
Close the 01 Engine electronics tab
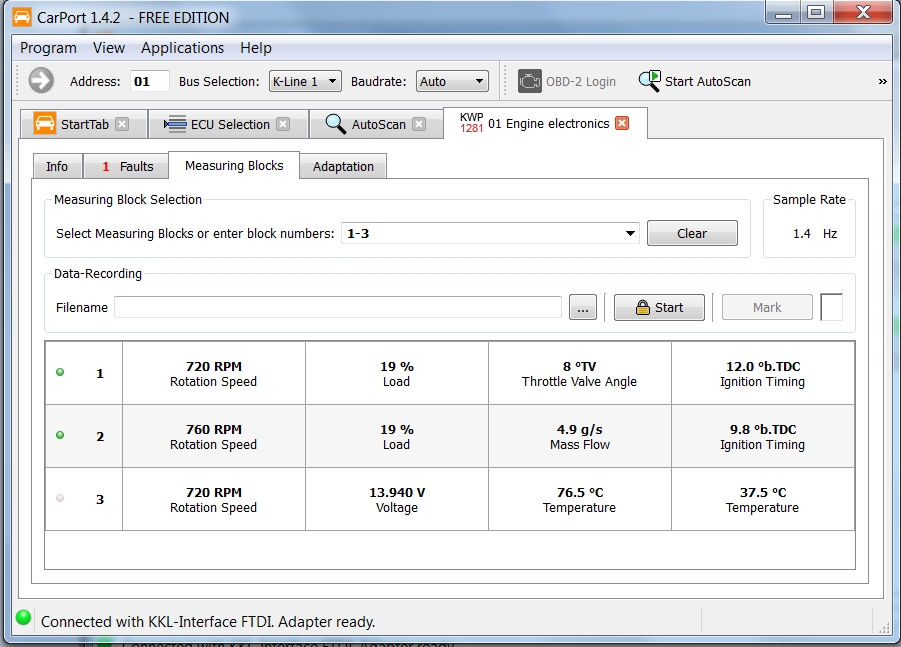[x=622, y=123]
